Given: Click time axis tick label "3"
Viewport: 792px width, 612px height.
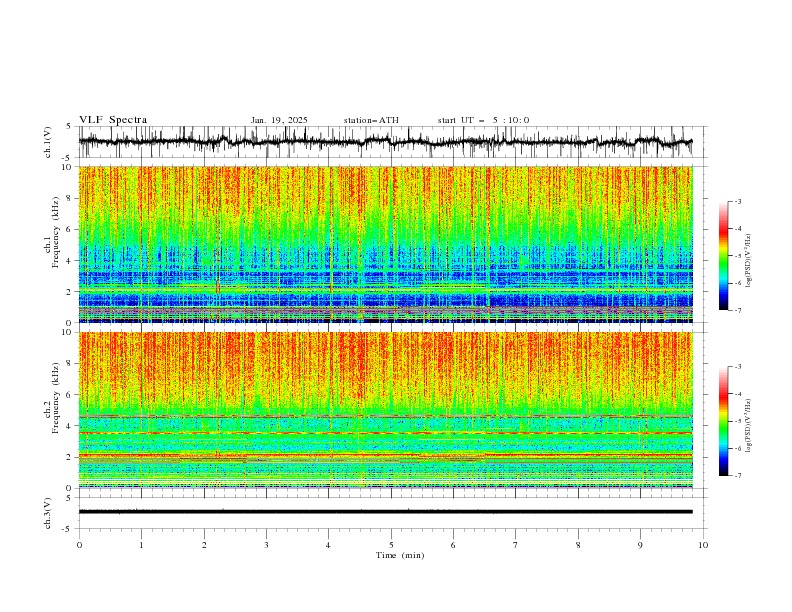Looking at the screenshot, I should pyautogui.click(x=266, y=545).
